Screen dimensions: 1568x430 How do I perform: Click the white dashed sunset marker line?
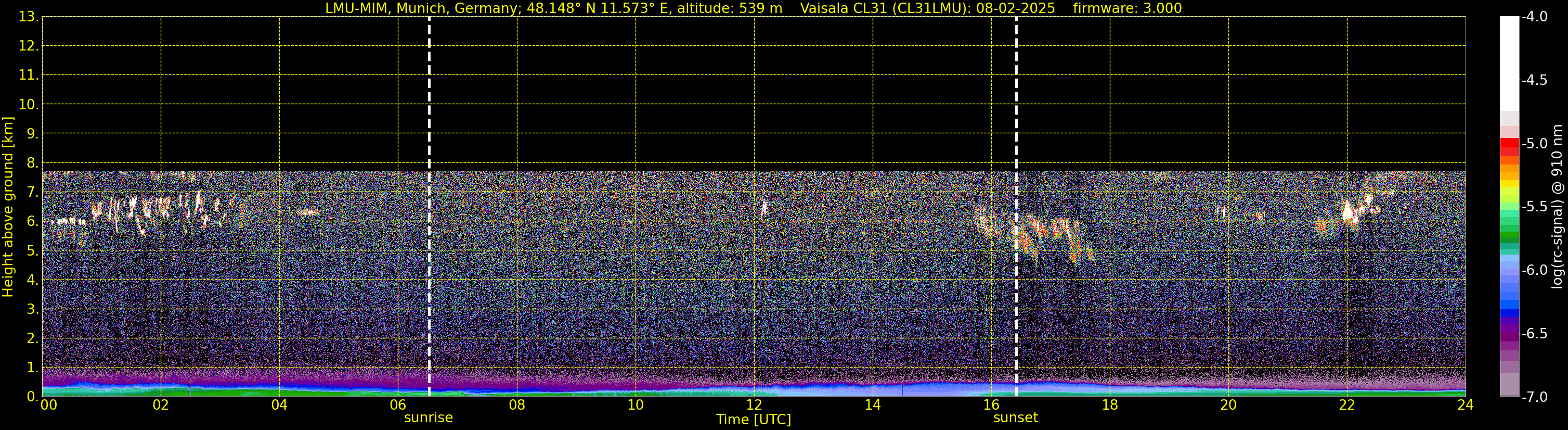point(1016,122)
